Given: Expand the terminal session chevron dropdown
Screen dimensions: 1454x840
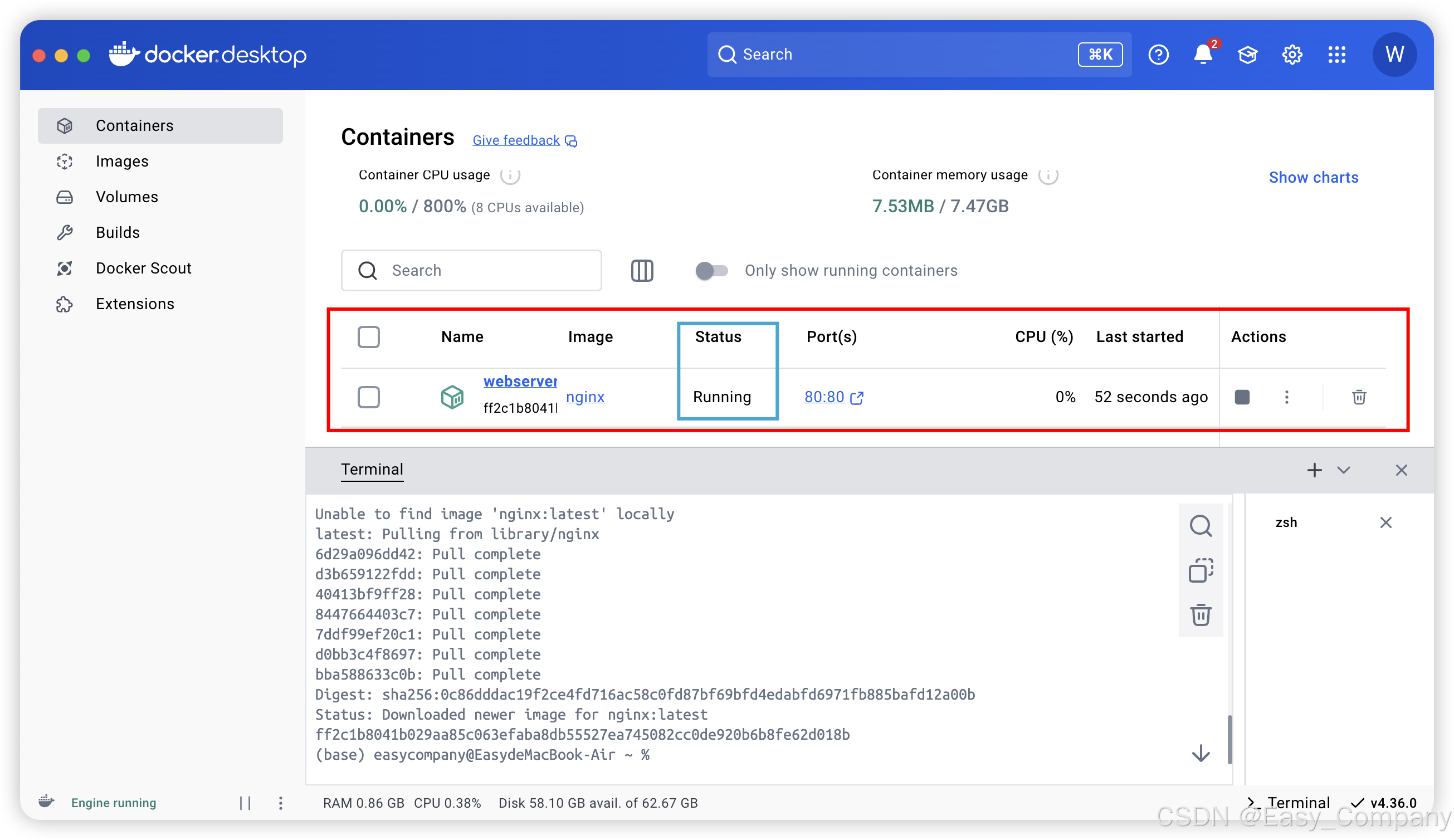Looking at the screenshot, I should tap(1344, 470).
